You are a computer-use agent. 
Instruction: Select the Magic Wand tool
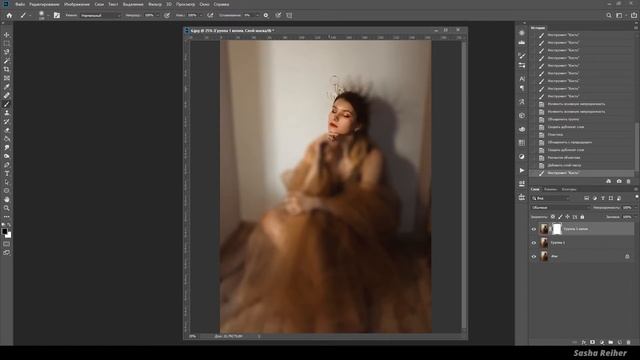(x=7, y=60)
